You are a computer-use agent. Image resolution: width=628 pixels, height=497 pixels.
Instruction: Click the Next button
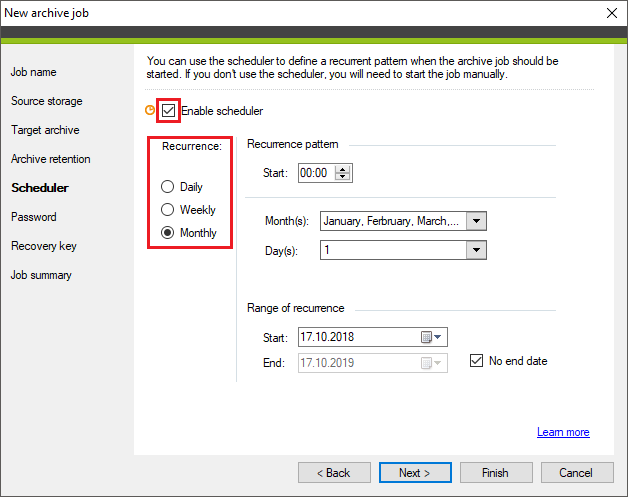point(415,473)
